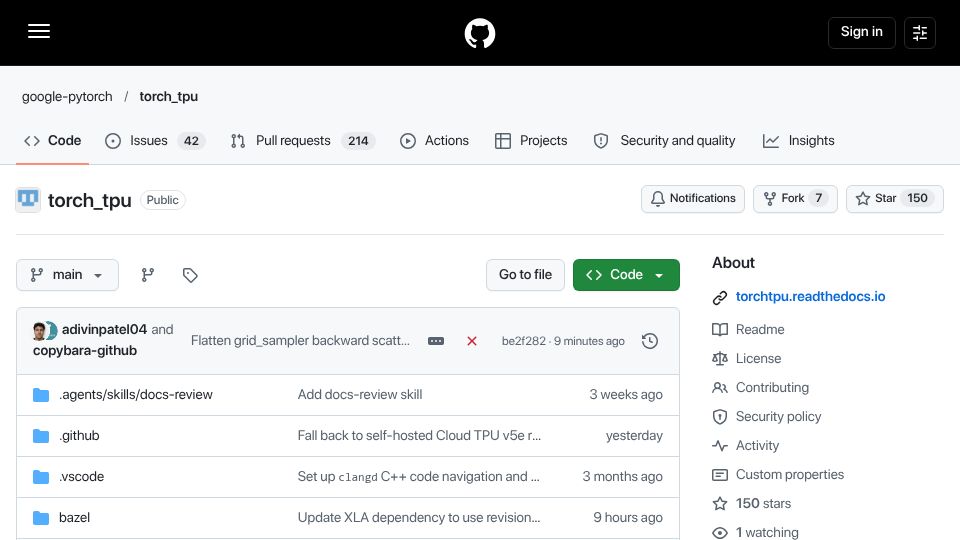View tags via the tag icon
Image resolution: width=960 pixels, height=540 pixels.
pyautogui.click(x=190, y=275)
